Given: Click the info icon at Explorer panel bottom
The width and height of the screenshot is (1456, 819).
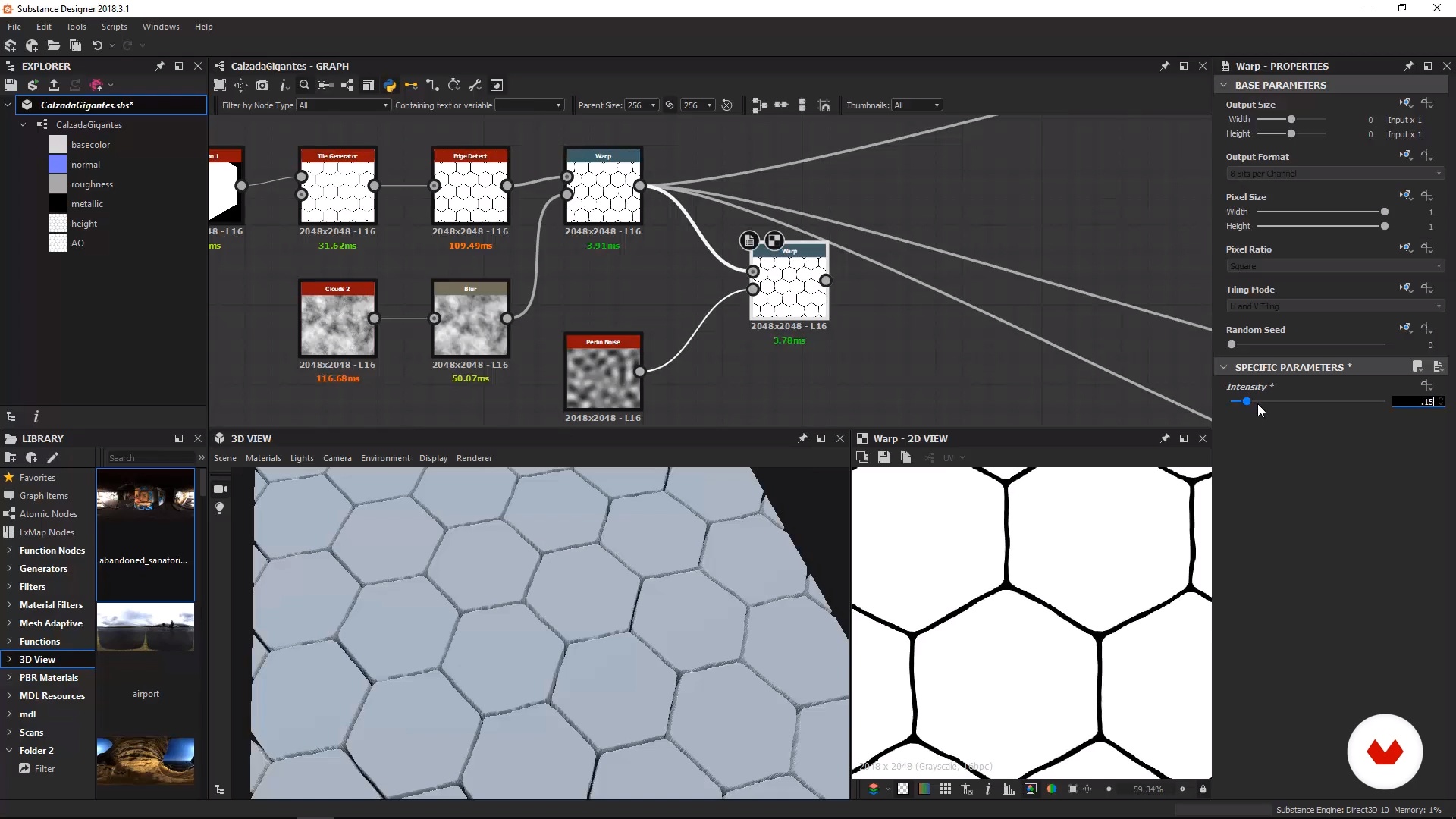Looking at the screenshot, I should pyautogui.click(x=36, y=416).
